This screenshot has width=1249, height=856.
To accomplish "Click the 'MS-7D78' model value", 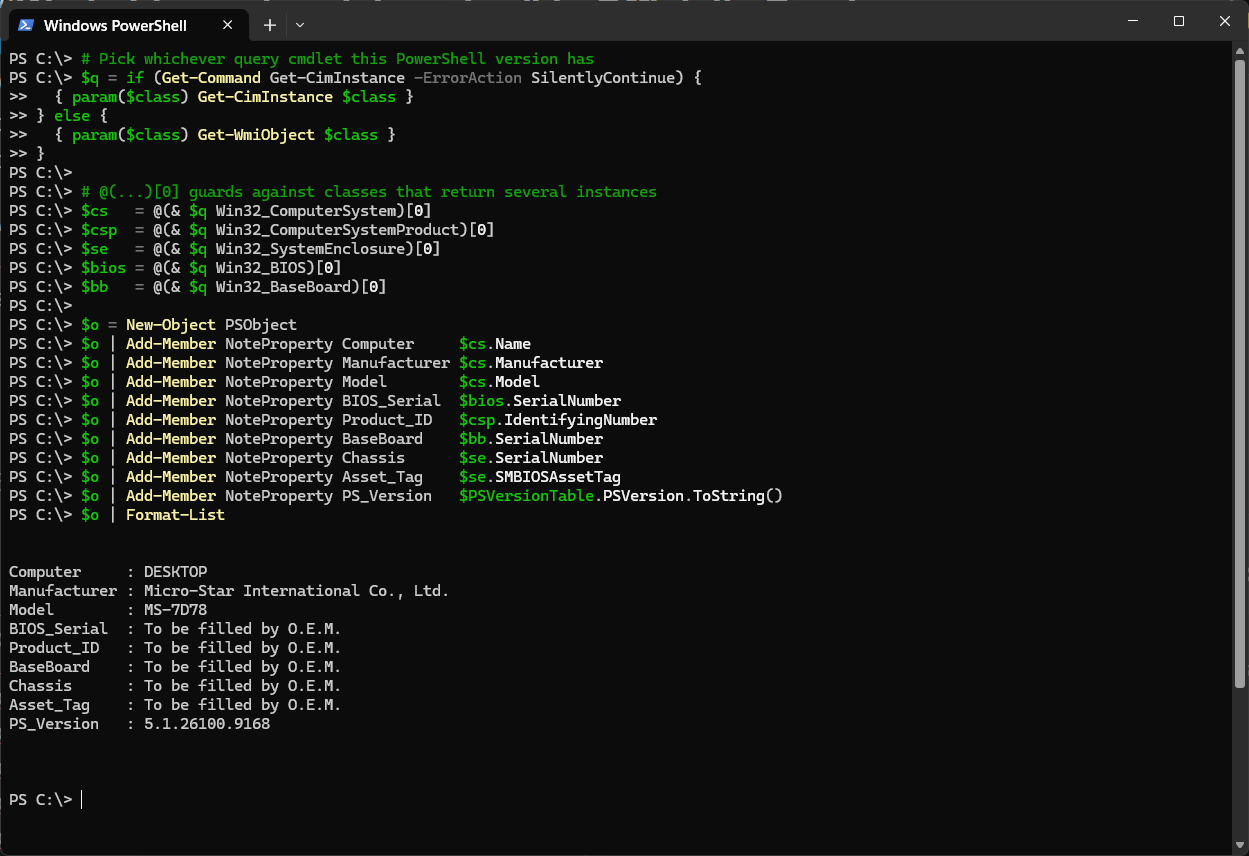I will coord(175,610).
